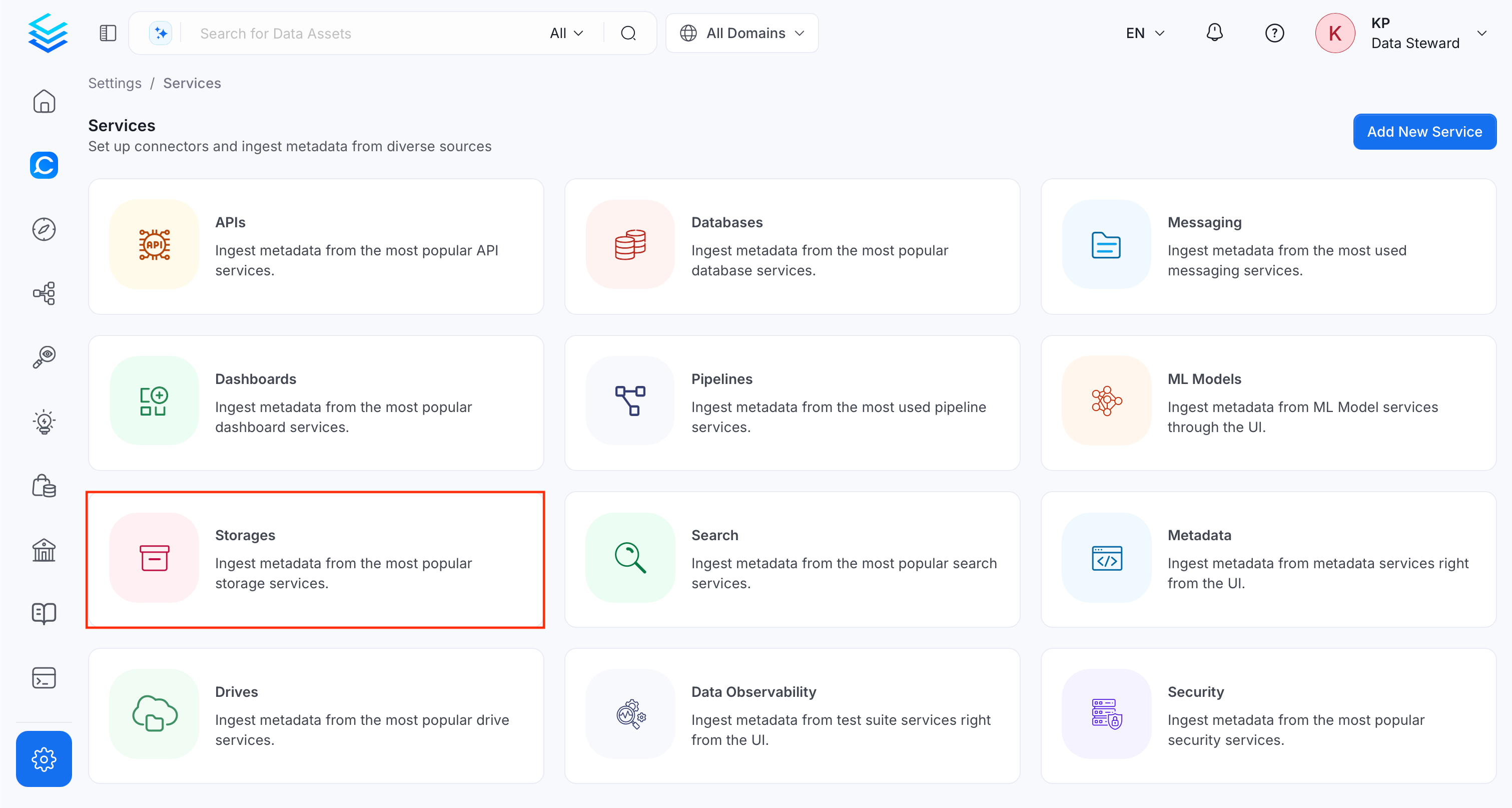Open the All Domains dropdown
This screenshot has width=1512, height=808.
coord(742,34)
